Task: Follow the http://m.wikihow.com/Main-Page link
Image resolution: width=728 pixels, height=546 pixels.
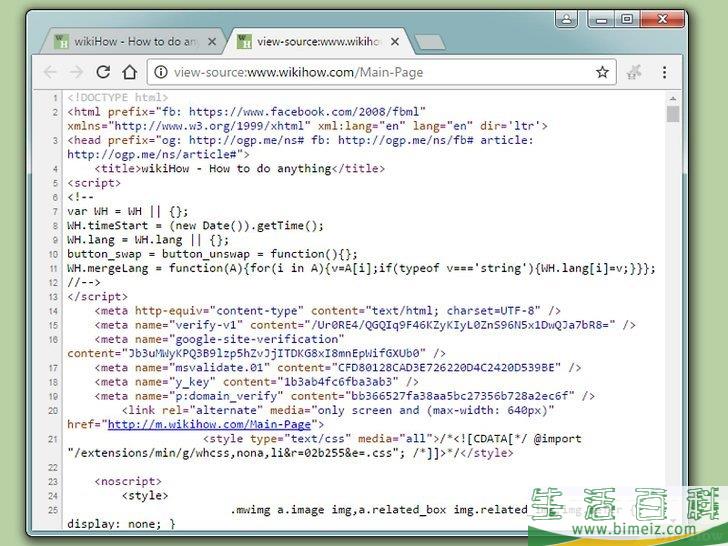Action: (209, 424)
